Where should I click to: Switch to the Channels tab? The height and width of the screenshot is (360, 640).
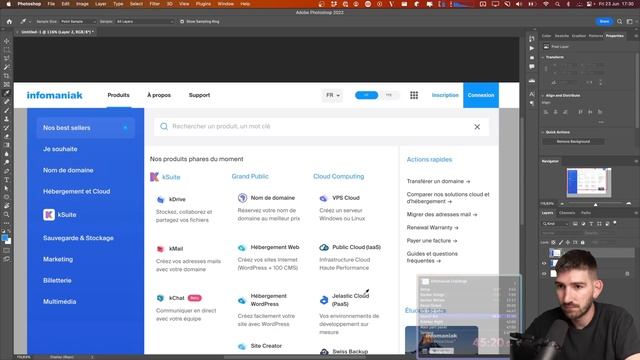[567, 213]
